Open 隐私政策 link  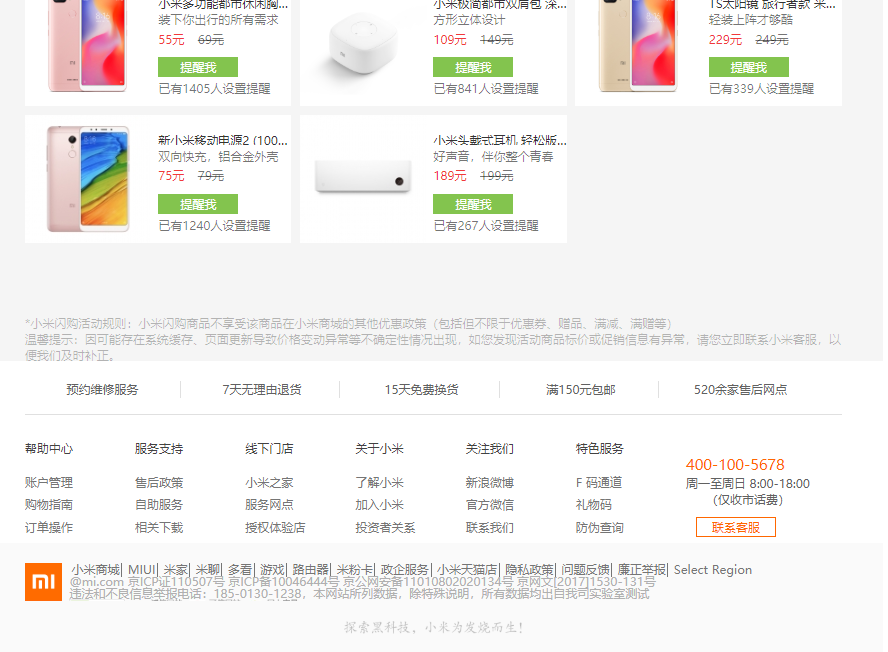tap(529, 569)
